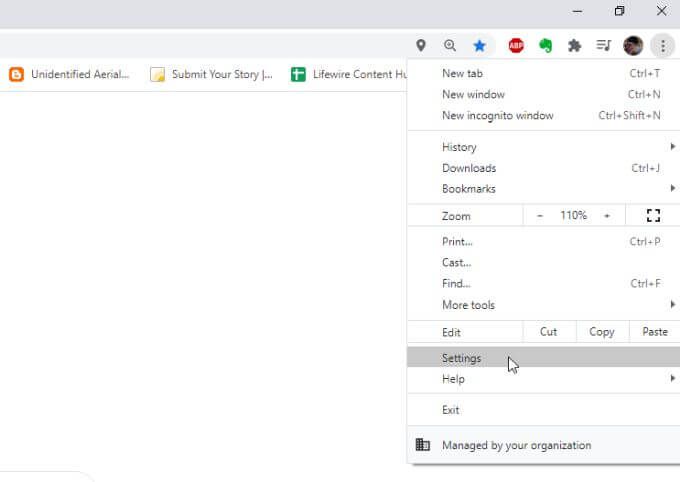Image resolution: width=680 pixels, height=482 pixels.
Task: Decrease zoom with the minus button
Action: click(x=540, y=216)
